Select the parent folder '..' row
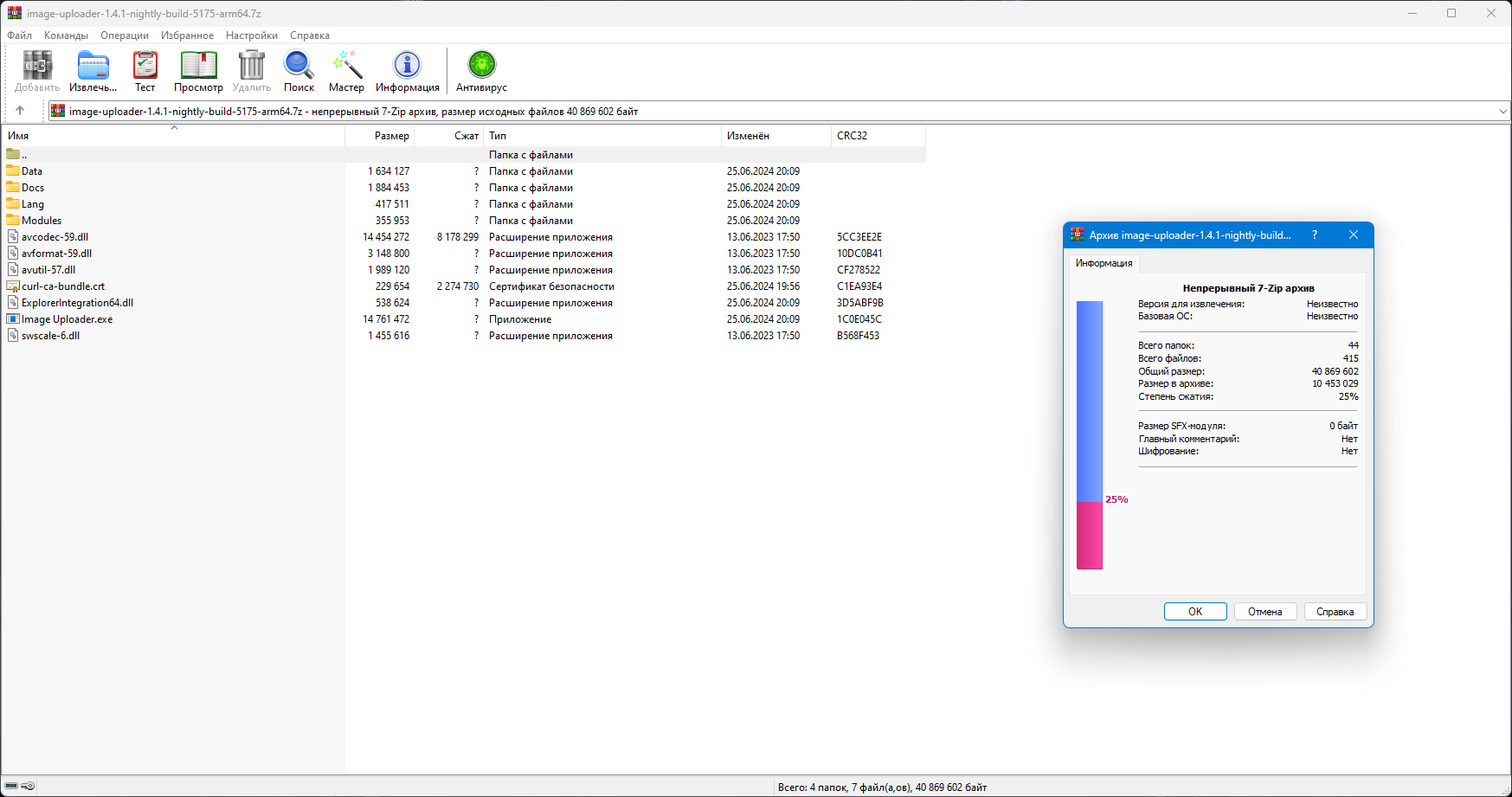Viewport: 1512px width, 797px height. point(464,154)
